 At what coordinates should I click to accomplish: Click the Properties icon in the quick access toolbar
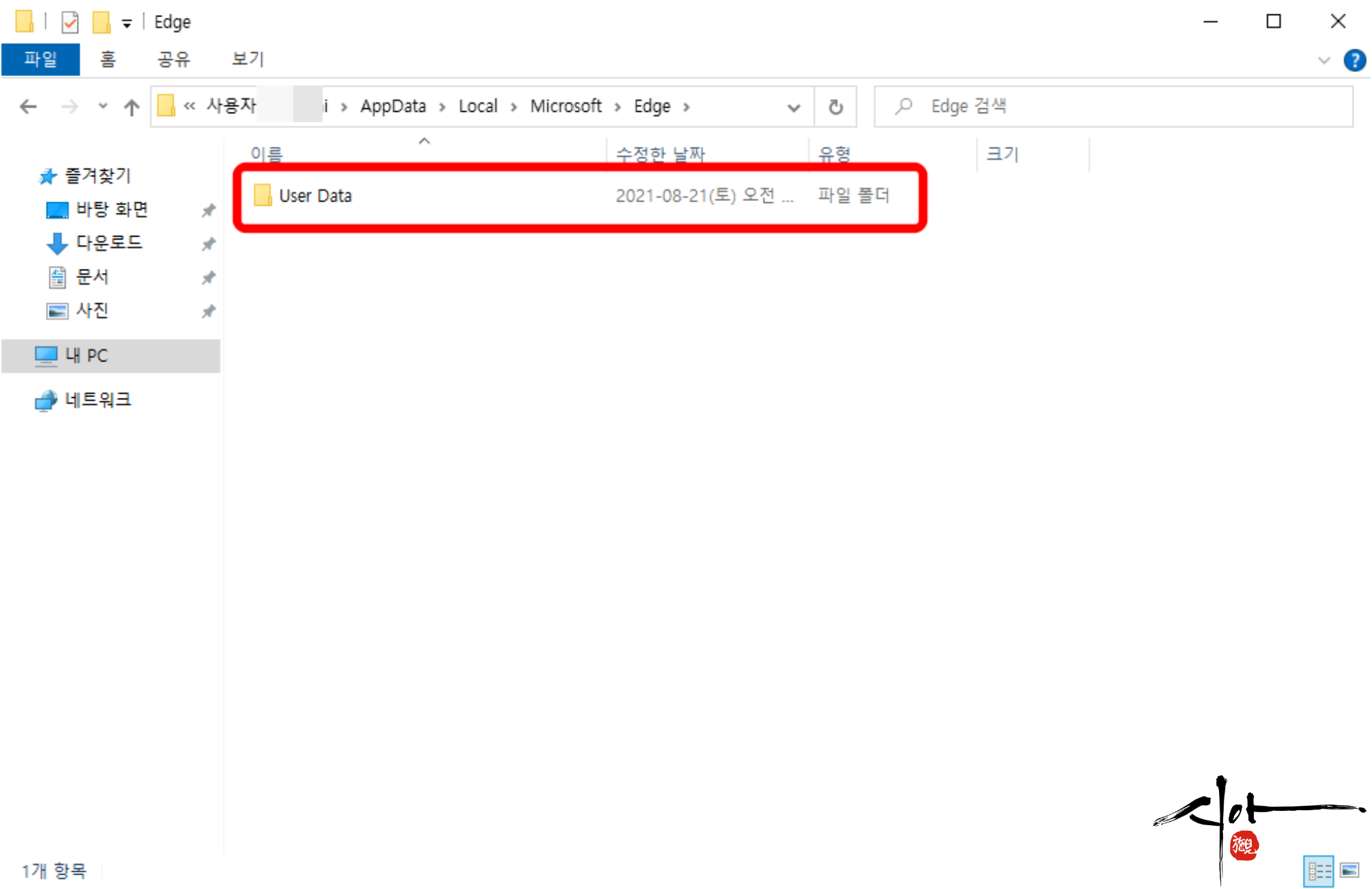click(x=70, y=23)
